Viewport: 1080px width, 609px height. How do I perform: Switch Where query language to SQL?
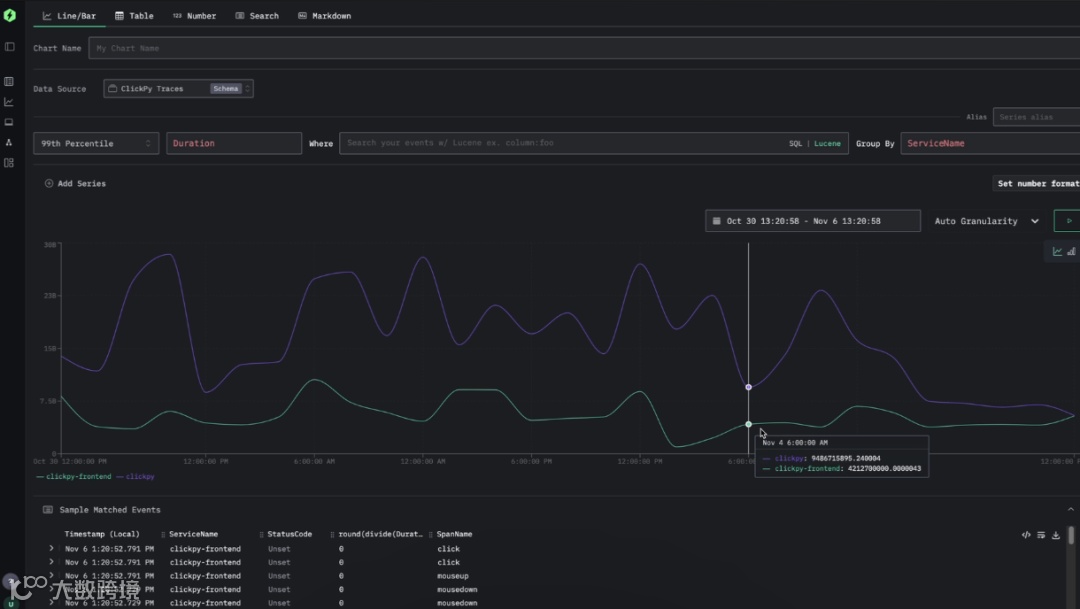[796, 143]
